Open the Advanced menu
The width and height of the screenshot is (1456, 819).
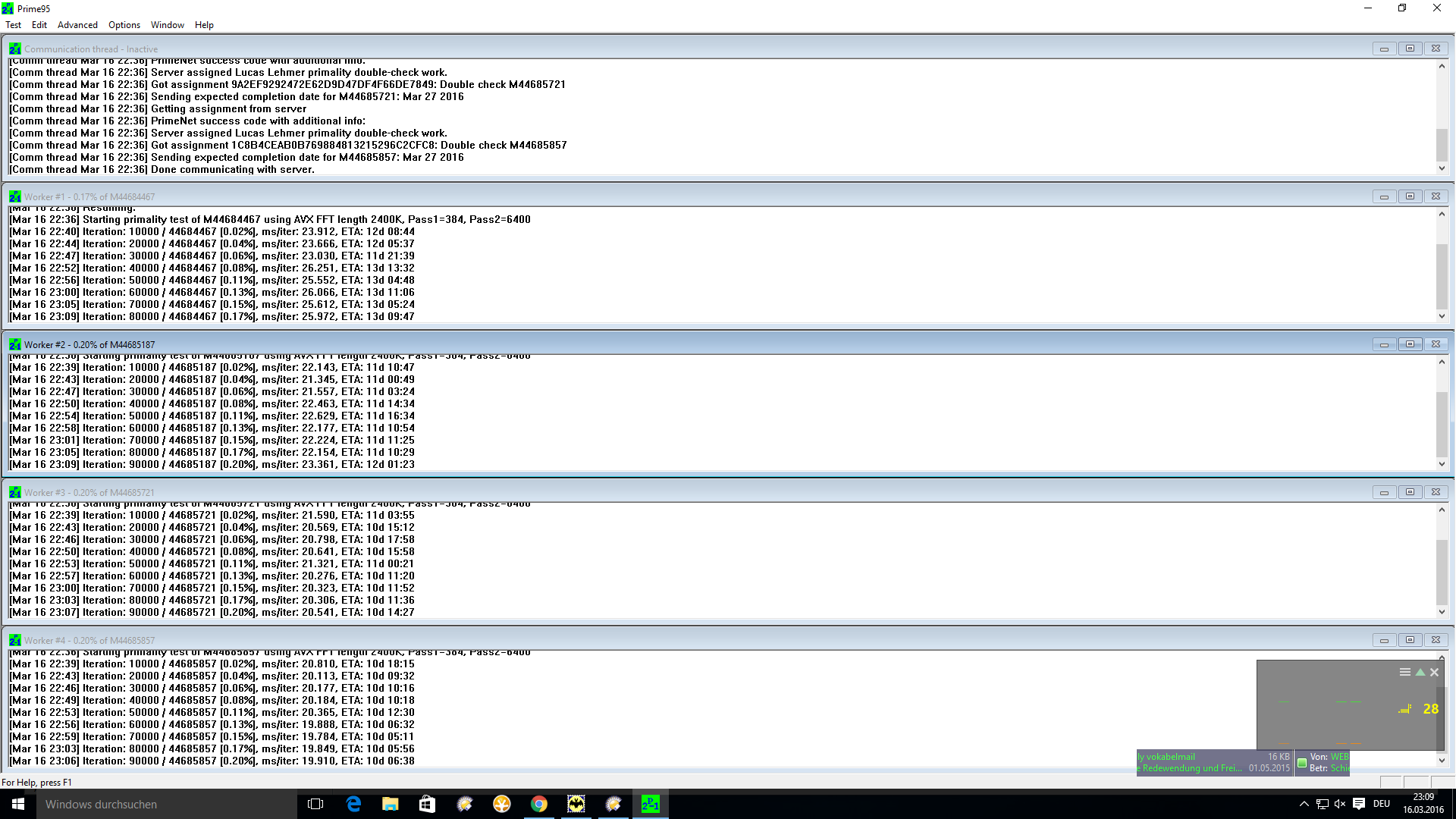coord(77,25)
